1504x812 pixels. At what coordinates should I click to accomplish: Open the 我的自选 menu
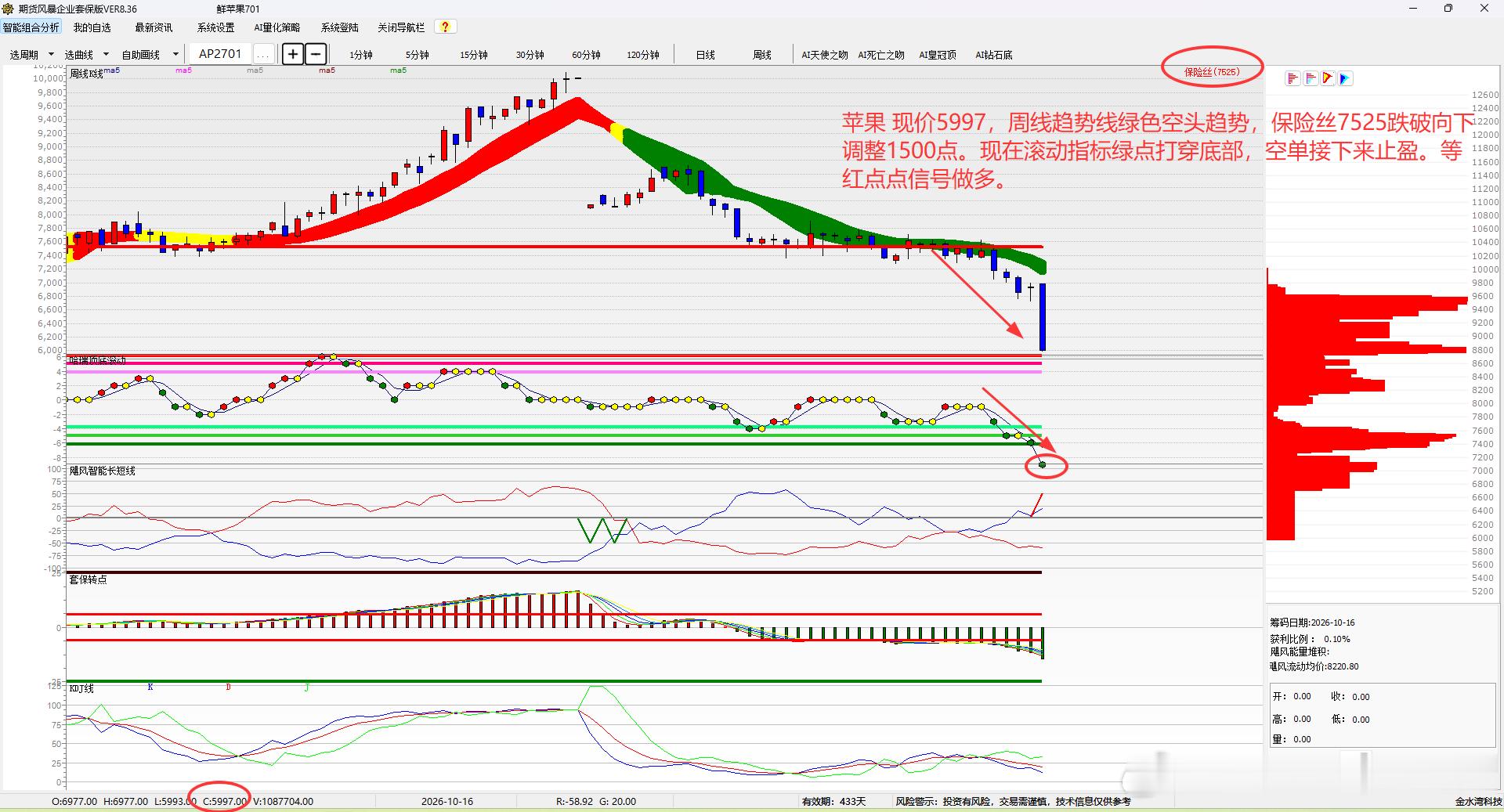(92, 27)
